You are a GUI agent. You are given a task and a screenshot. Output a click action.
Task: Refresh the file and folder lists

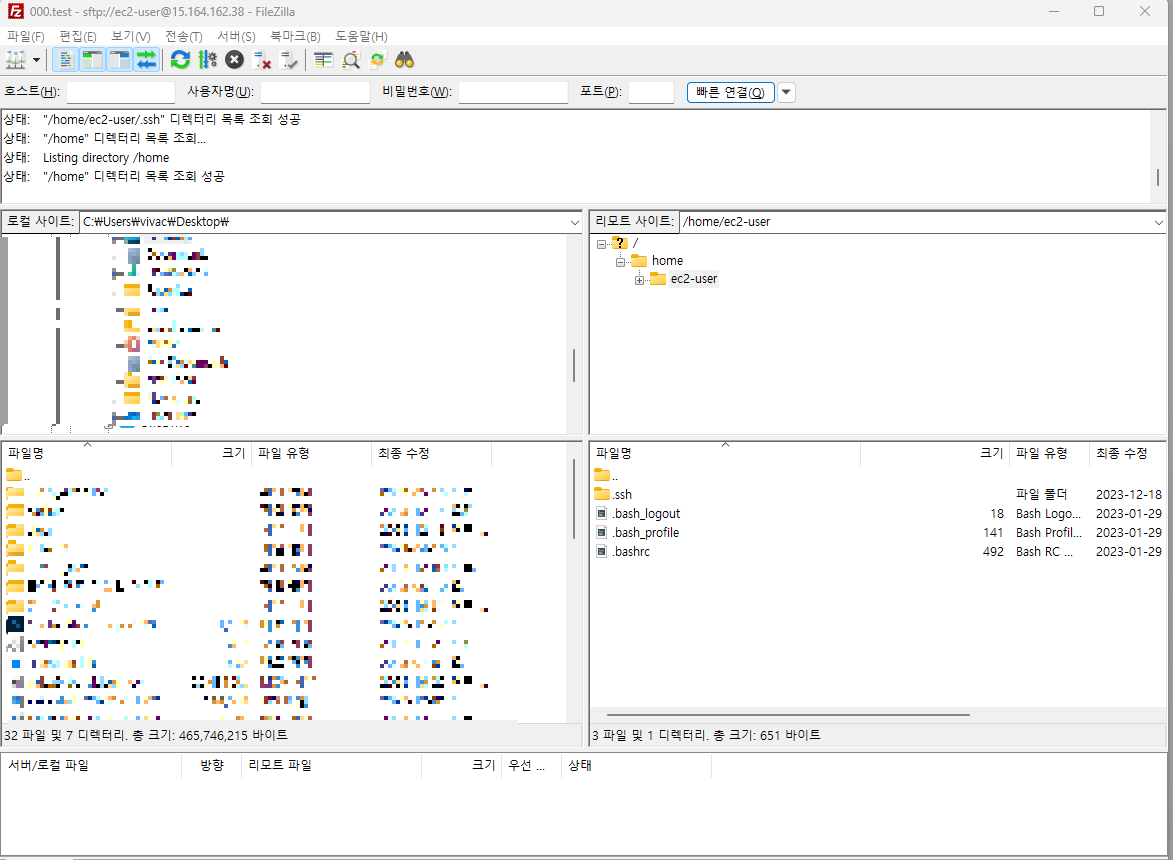(180, 60)
